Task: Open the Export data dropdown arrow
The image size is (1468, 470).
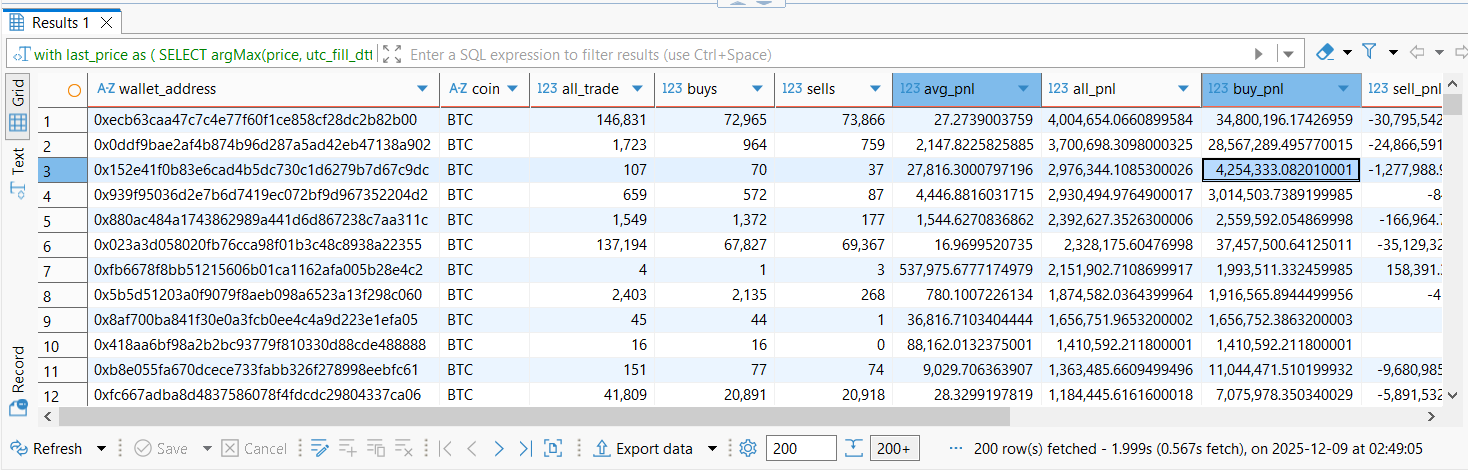Action: (x=712, y=449)
